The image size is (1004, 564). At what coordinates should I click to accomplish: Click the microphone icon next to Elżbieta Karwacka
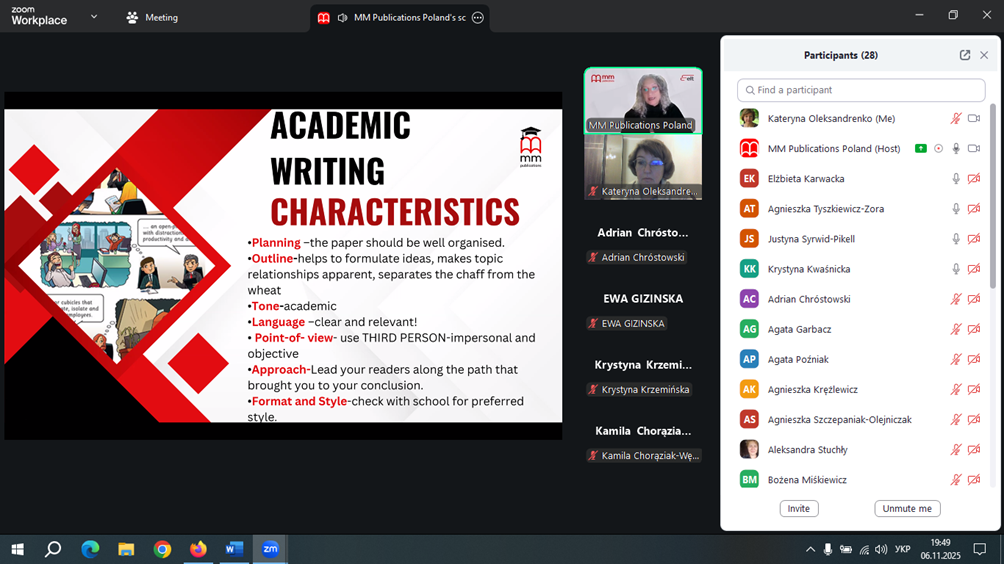tap(956, 179)
